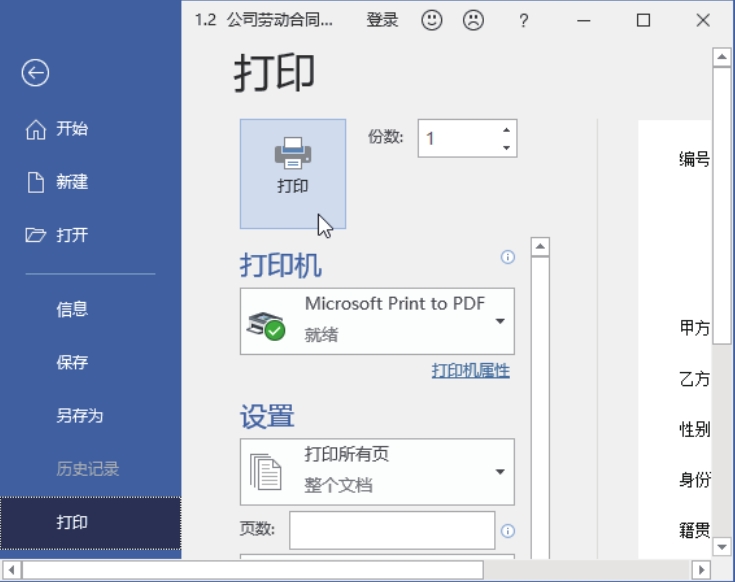Click the open folder icon beside 打开
Image resolution: width=735 pixels, height=582 pixels.
click(36, 235)
